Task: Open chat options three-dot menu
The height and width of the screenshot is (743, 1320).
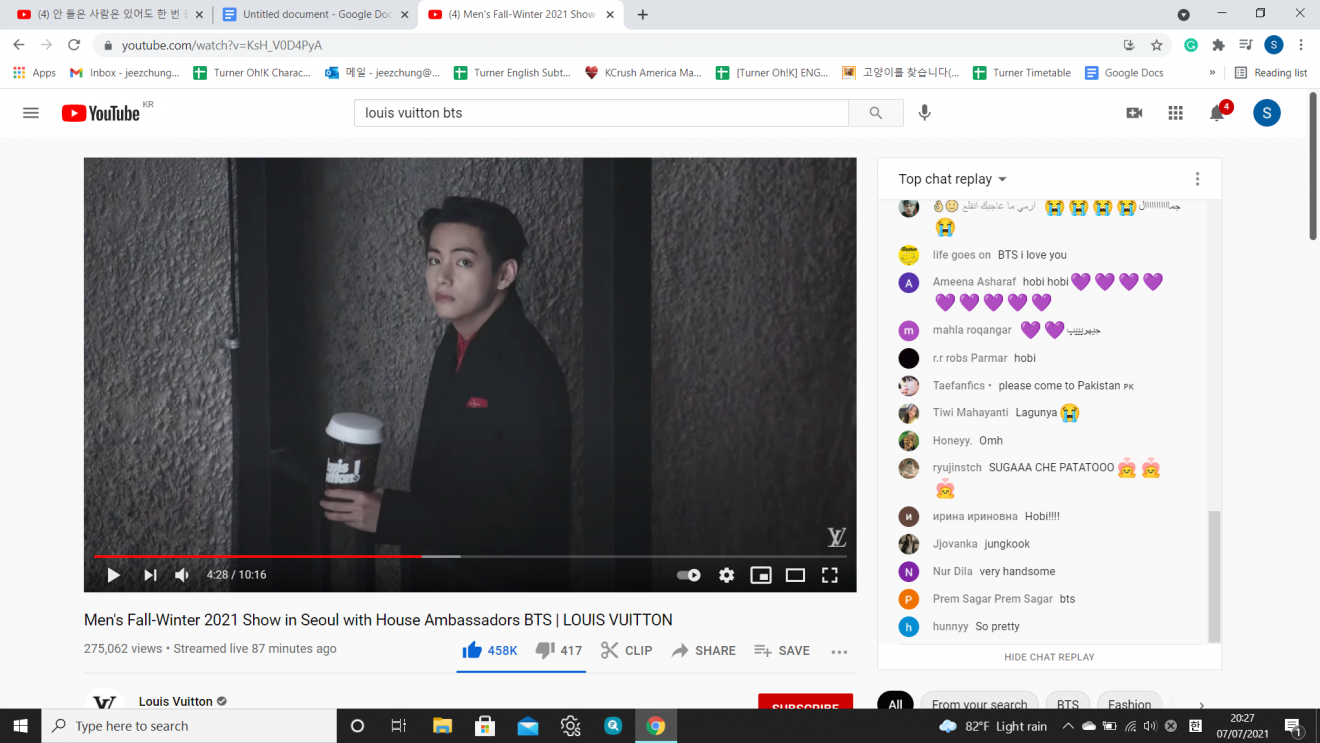Action: [x=1197, y=179]
